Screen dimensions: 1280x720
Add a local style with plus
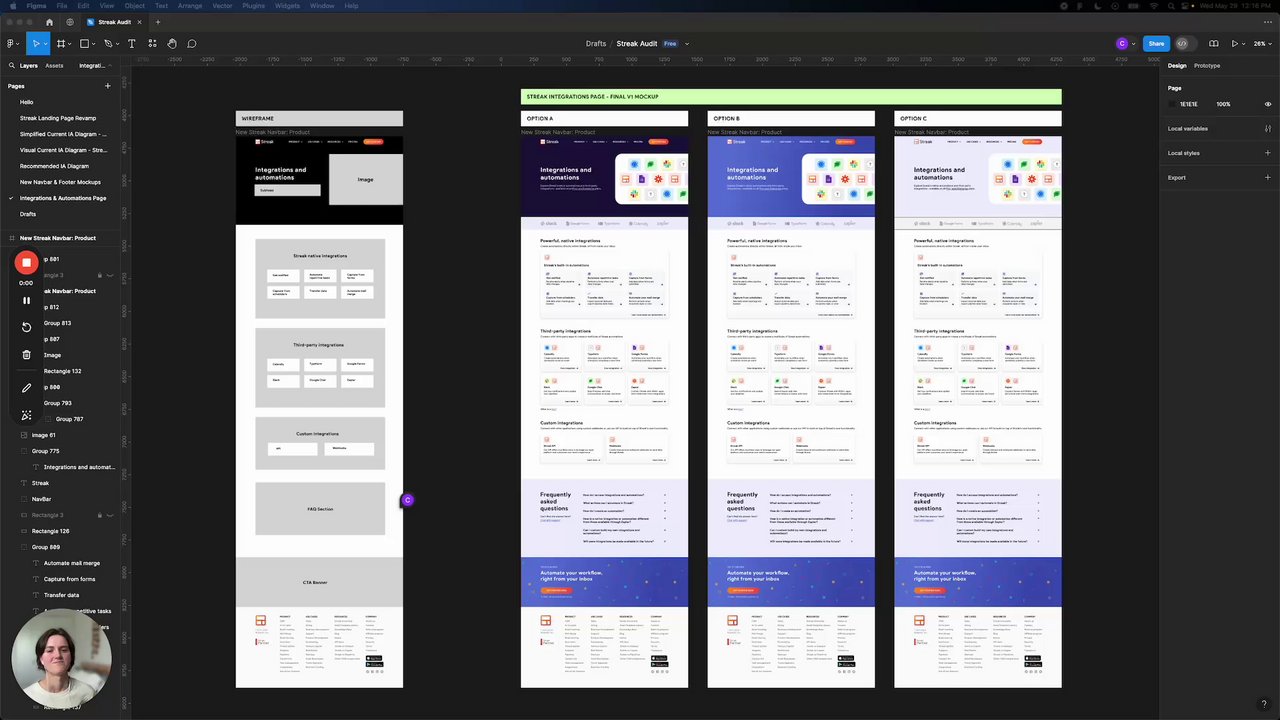1267,153
